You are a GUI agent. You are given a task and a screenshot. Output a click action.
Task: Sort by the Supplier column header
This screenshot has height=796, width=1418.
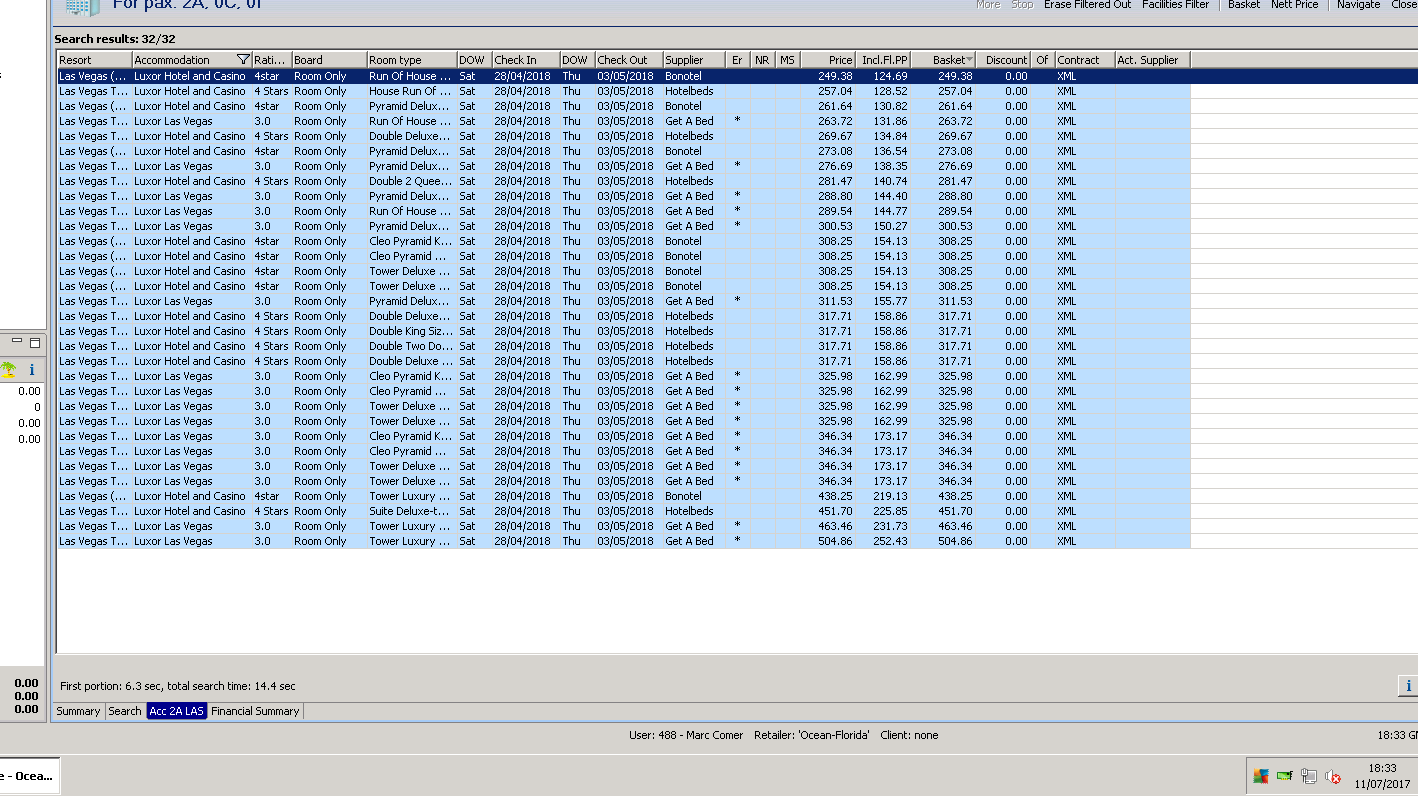click(x=695, y=60)
